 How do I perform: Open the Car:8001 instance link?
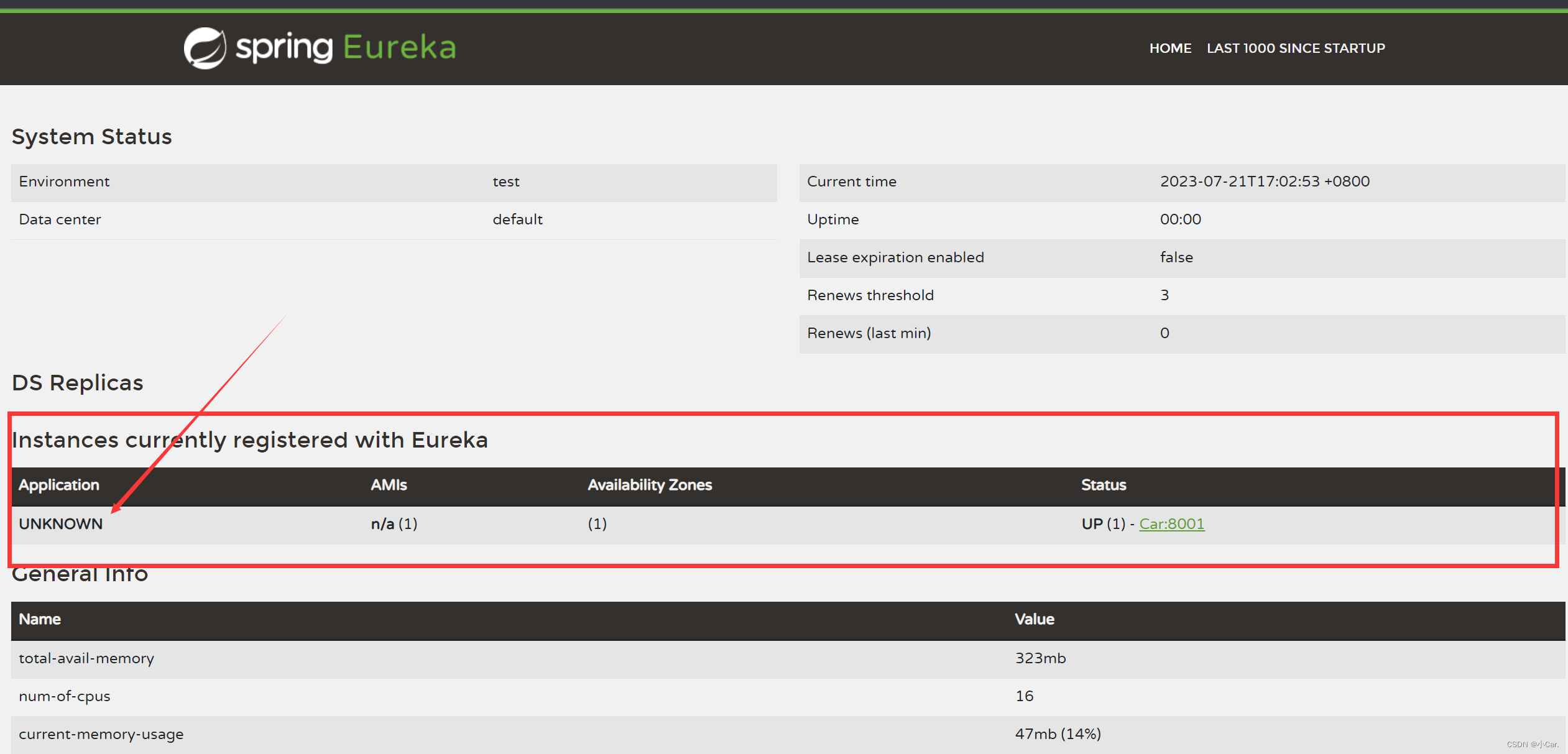tap(1171, 524)
